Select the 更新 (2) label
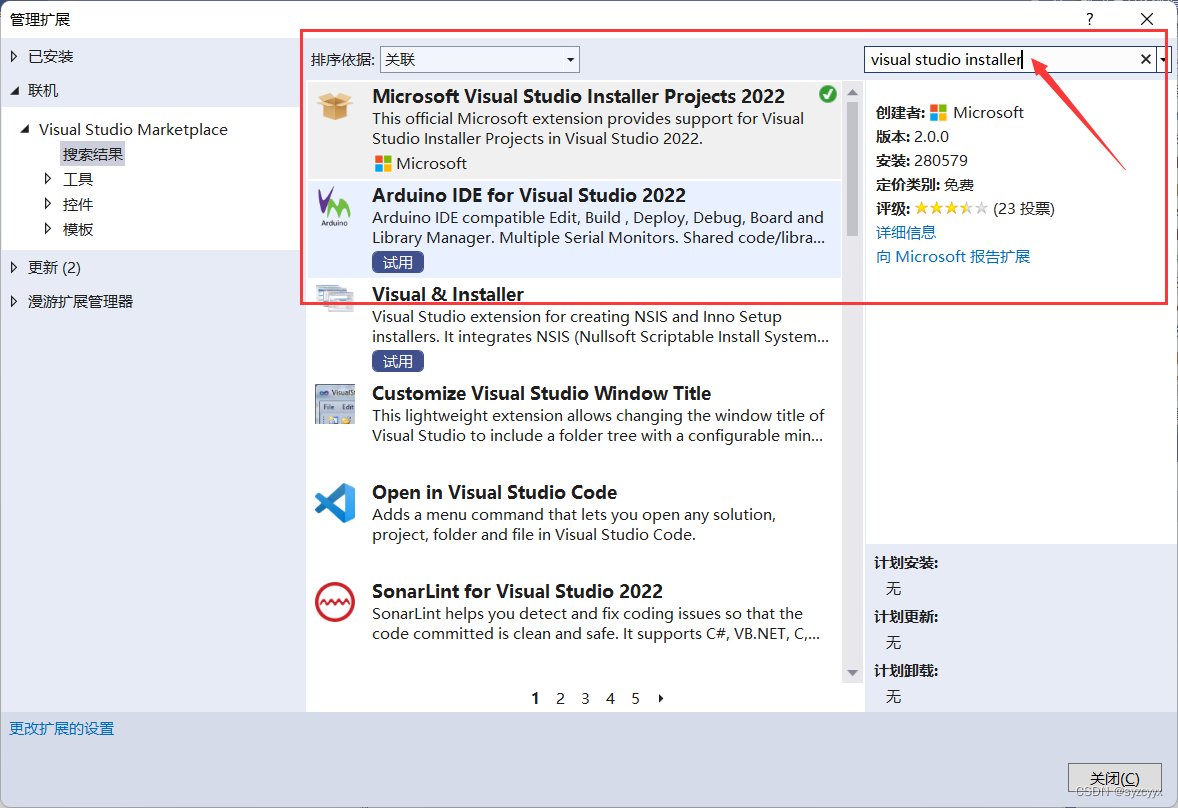This screenshot has height=808, width=1178. pos(54,267)
